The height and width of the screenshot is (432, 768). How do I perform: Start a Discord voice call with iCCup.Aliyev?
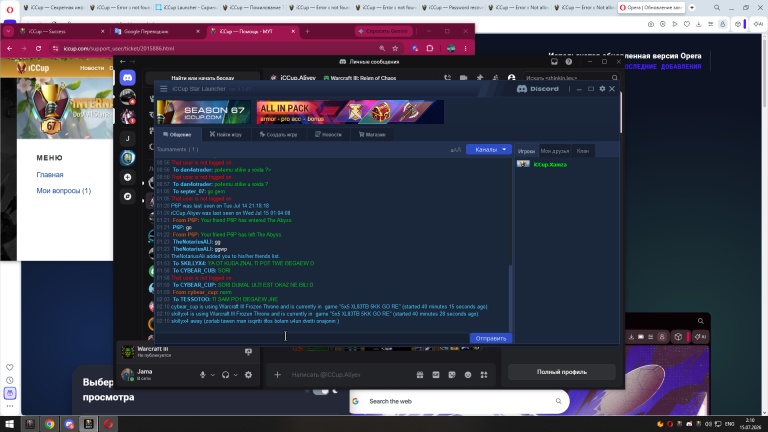[447, 78]
